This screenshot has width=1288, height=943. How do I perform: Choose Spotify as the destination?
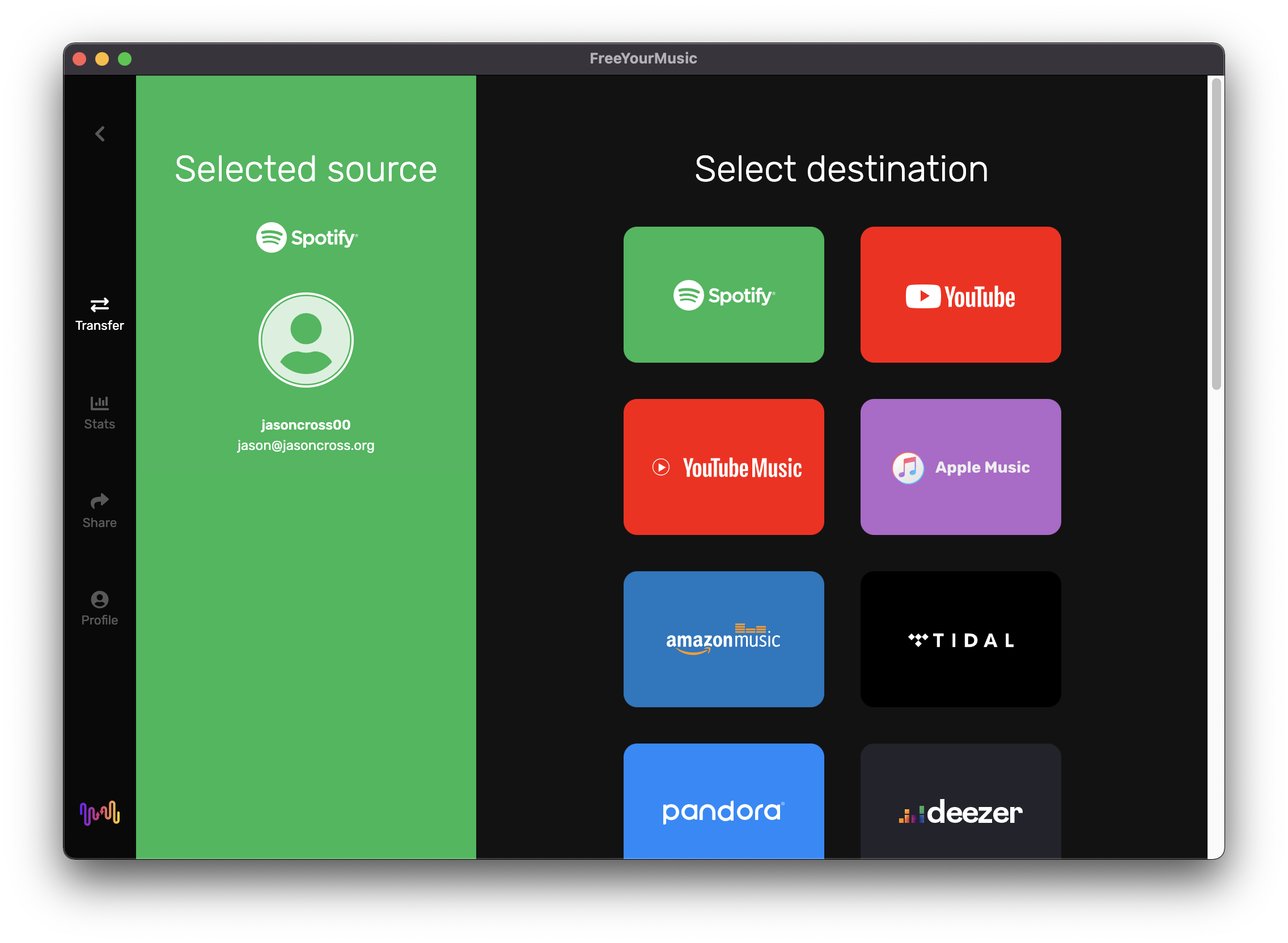click(724, 295)
